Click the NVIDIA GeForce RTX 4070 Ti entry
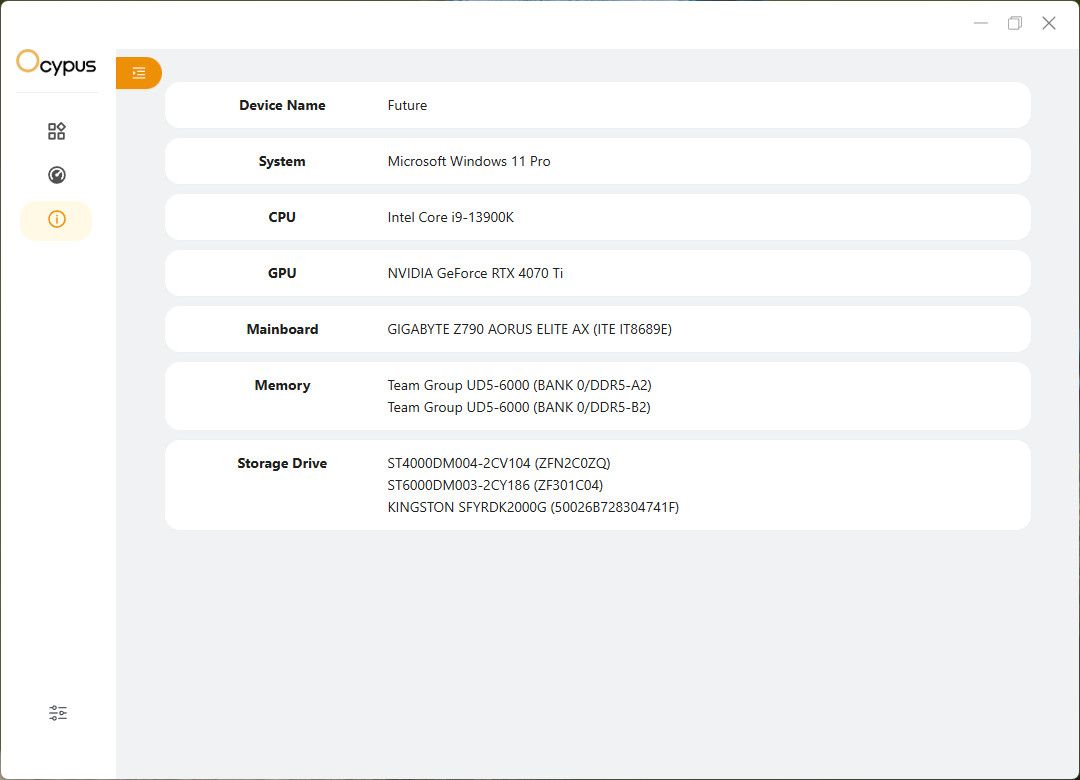Screen dimensions: 1080x780 click(475, 273)
